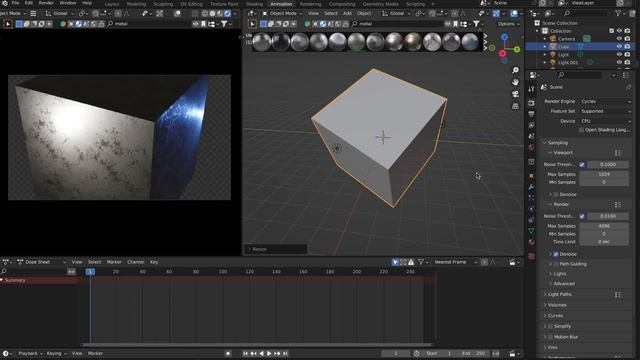Click the pan hand icon in viewport
The width and height of the screenshot is (640, 360).
[516, 82]
